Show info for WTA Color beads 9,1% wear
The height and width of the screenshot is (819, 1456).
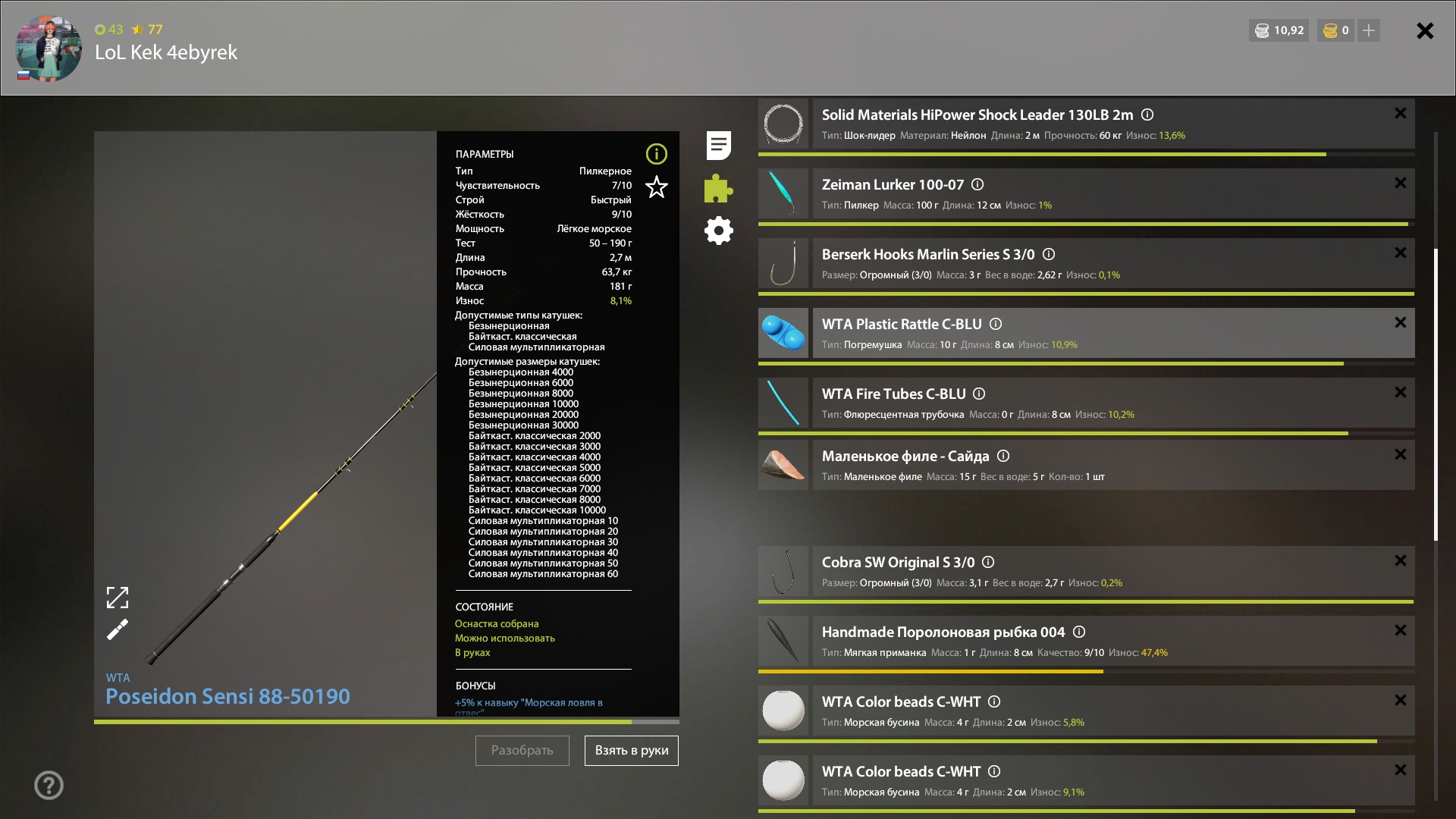click(994, 771)
